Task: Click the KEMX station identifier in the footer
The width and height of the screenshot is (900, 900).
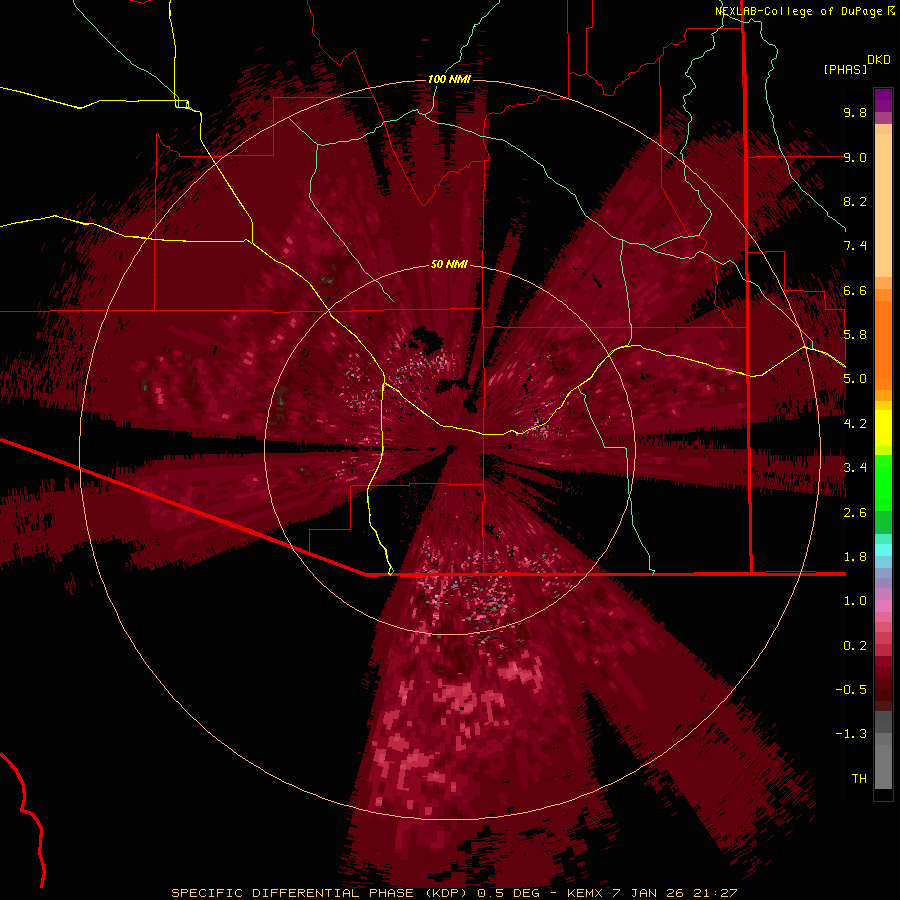Action: (584, 893)
